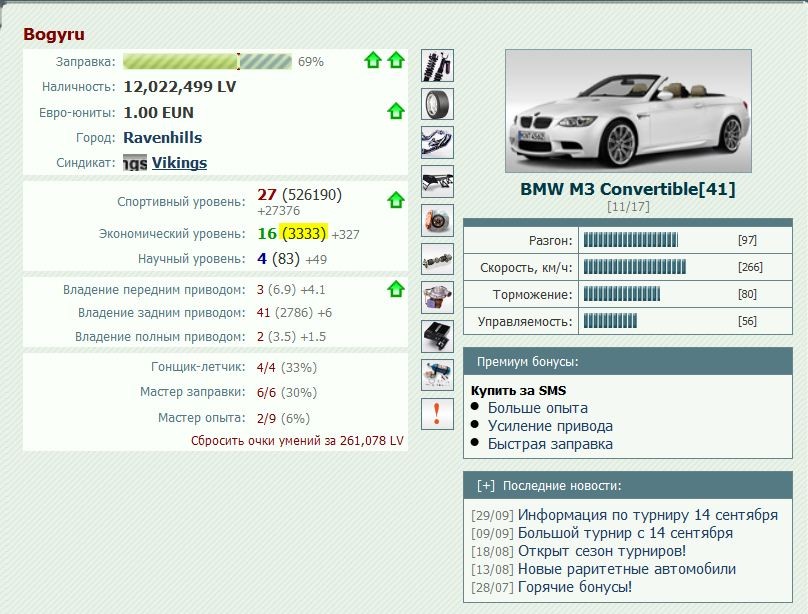Select Быстрая заправка premium bonus
This screenshot has height=614, width=808.
pyautogui.click(x=550, y=444)
